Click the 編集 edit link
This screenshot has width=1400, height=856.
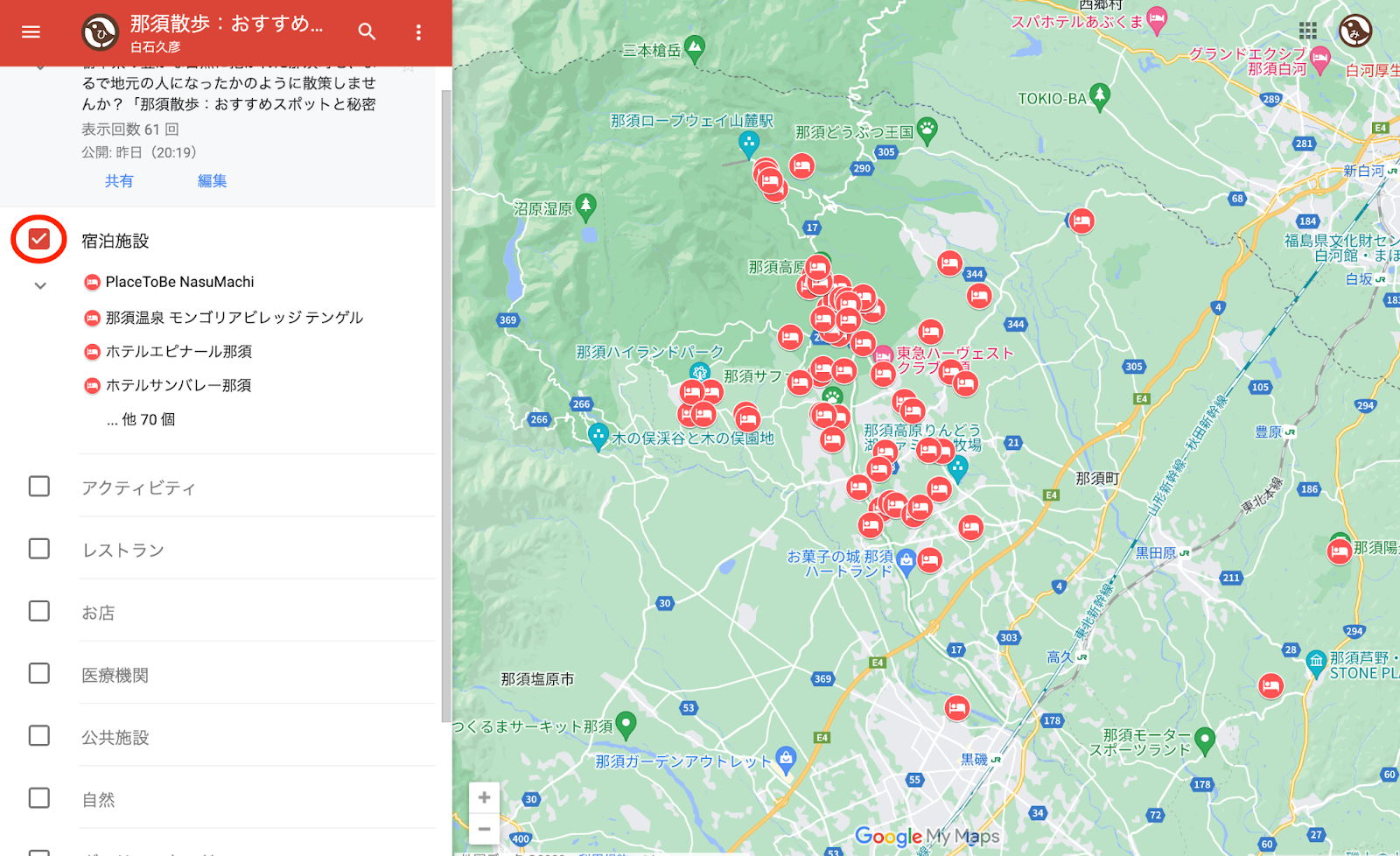pyautogui.click(x=212, y=181)
